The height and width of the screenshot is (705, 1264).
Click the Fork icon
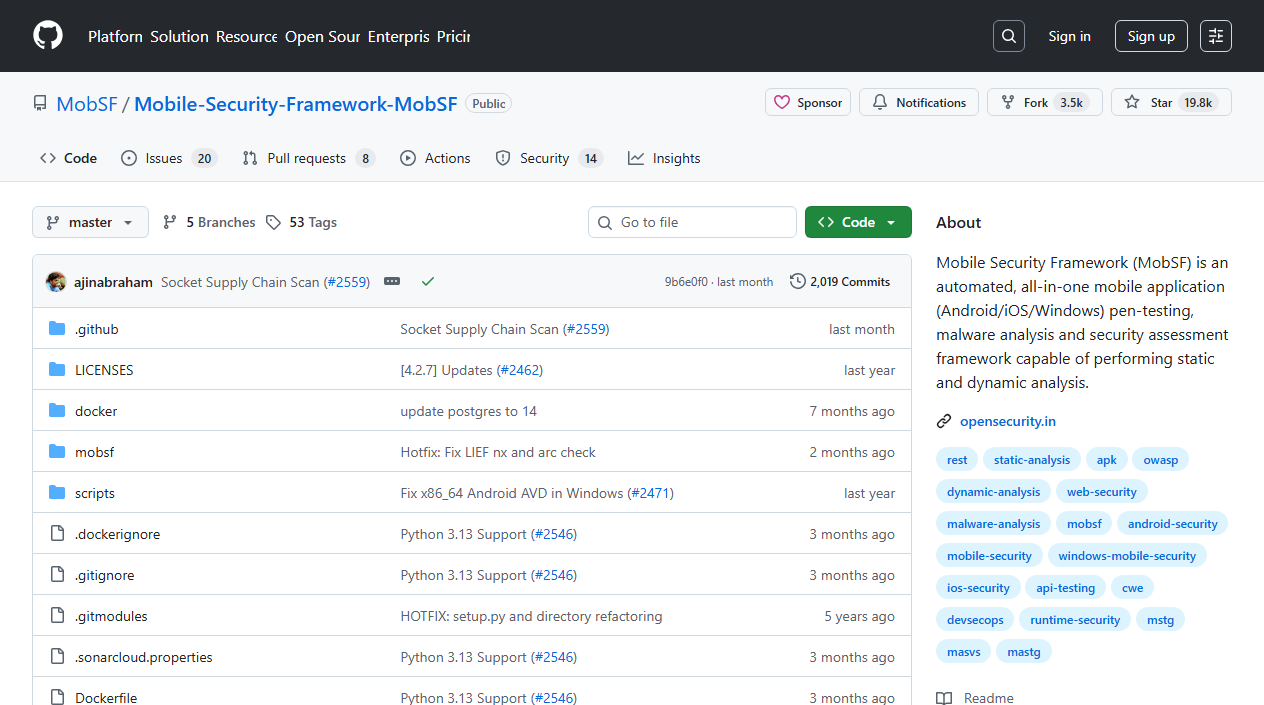[1008, 103]
